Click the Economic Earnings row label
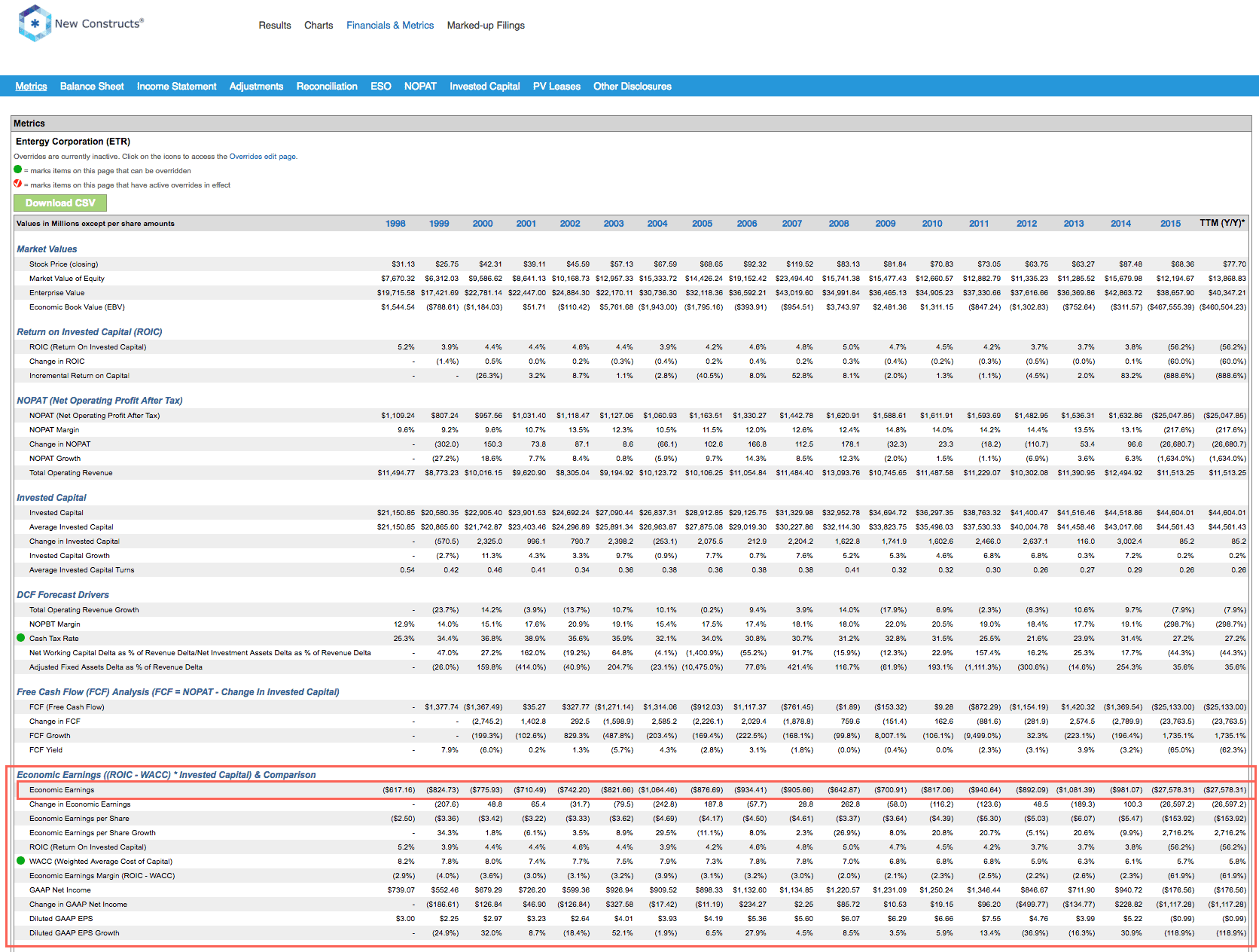 pos(62,790)
